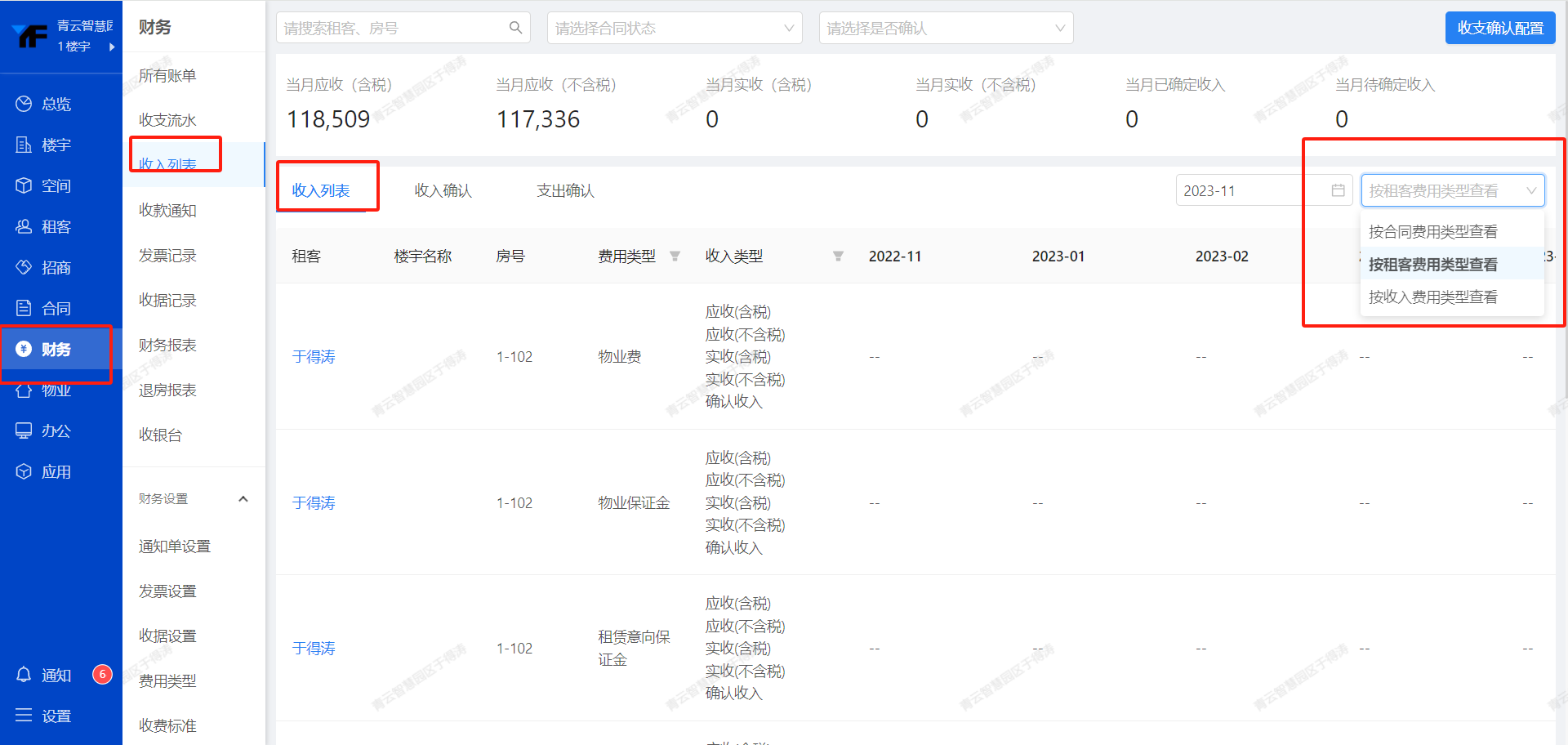Click the 收支确认配置 button

coord(1499,28)
